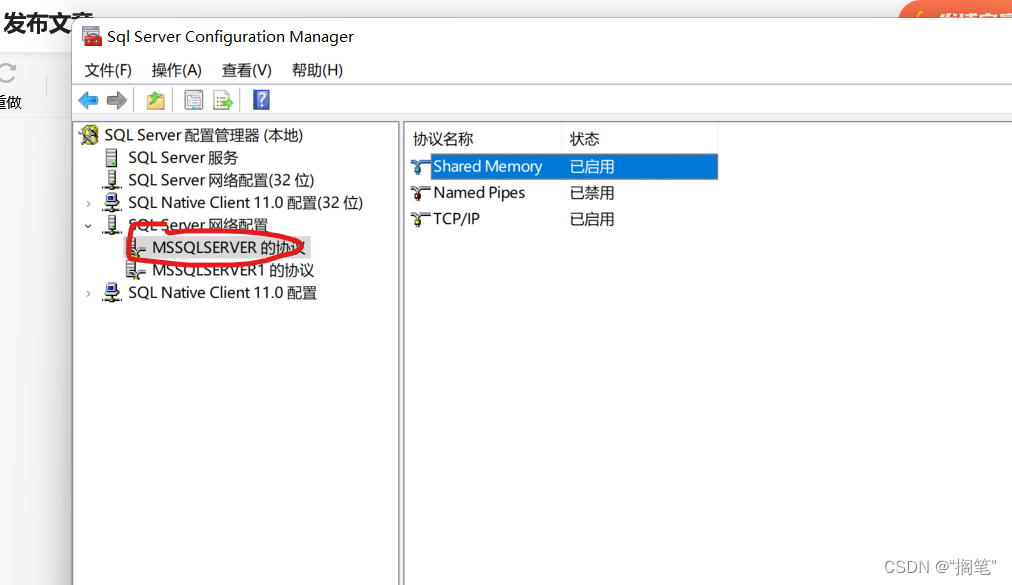1012x585 pixels.
Task: Select the disabled Named Pipes protocol
Action: pos(480,192)
